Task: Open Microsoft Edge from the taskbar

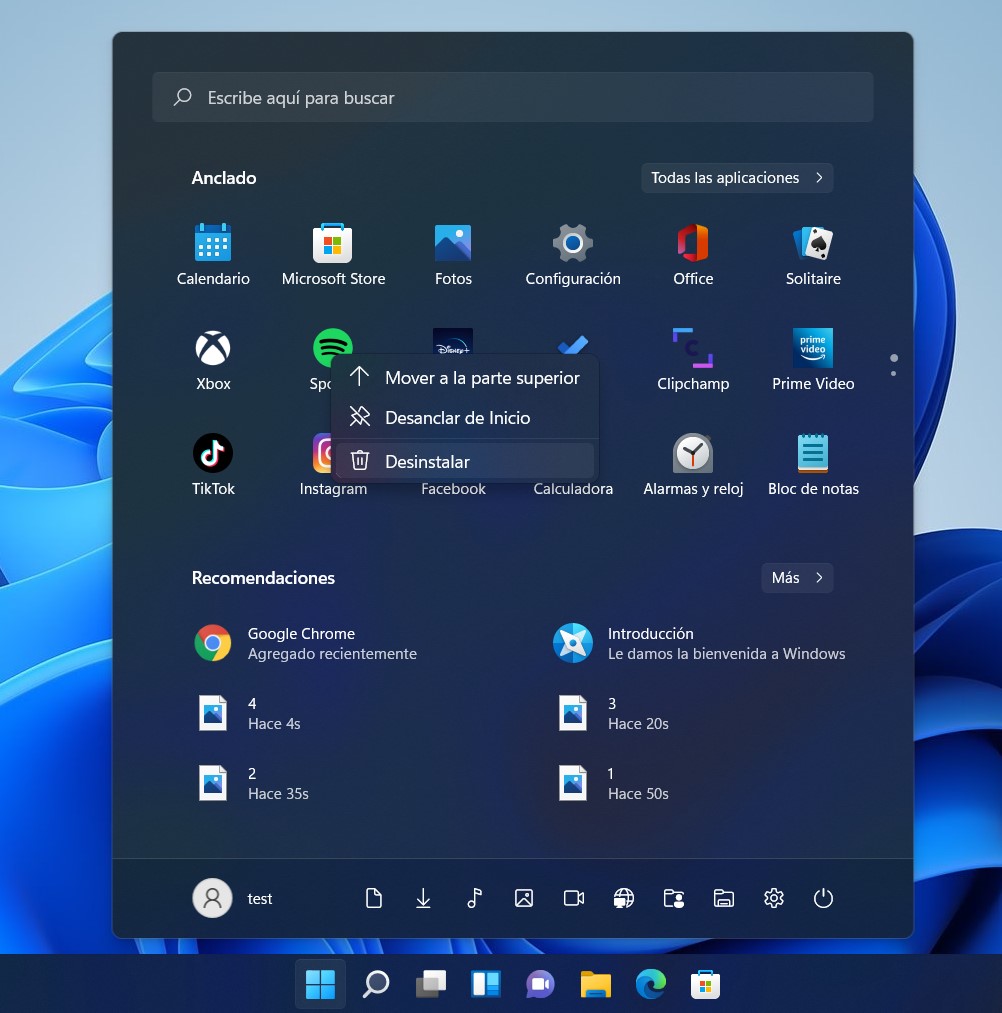Action: pos(651,984)
